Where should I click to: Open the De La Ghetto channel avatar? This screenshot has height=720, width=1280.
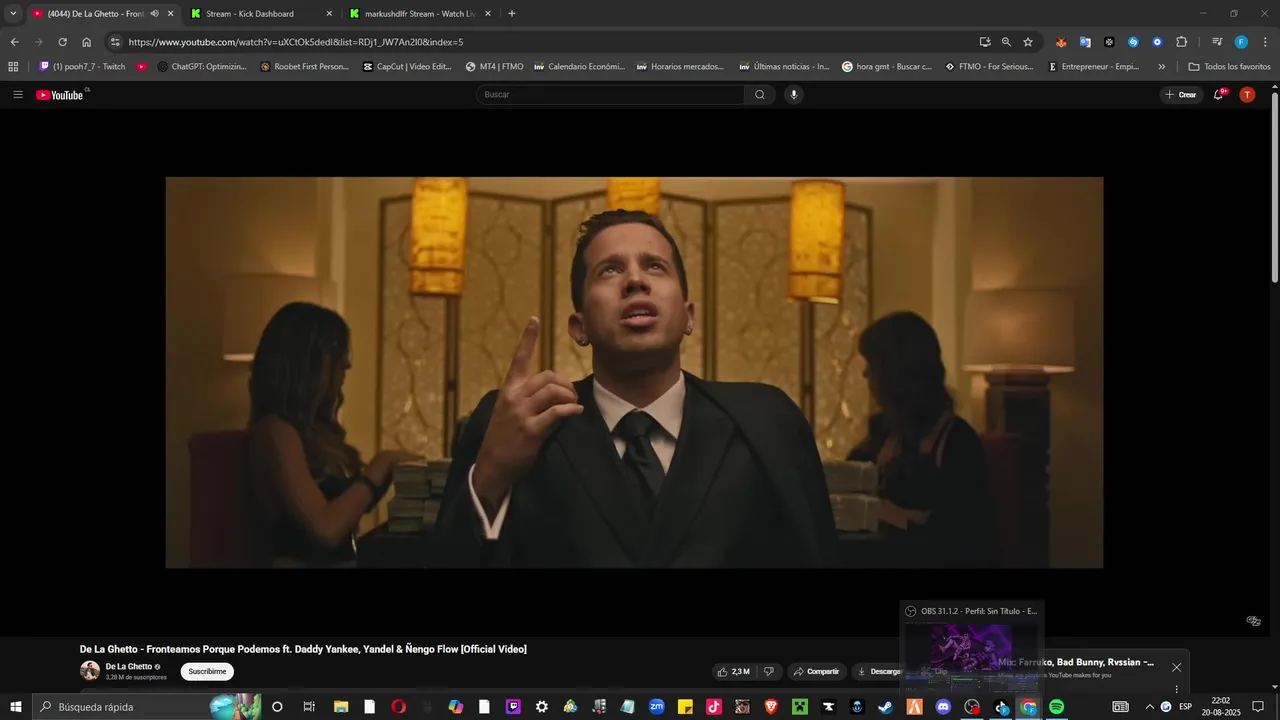pos(90,671)
